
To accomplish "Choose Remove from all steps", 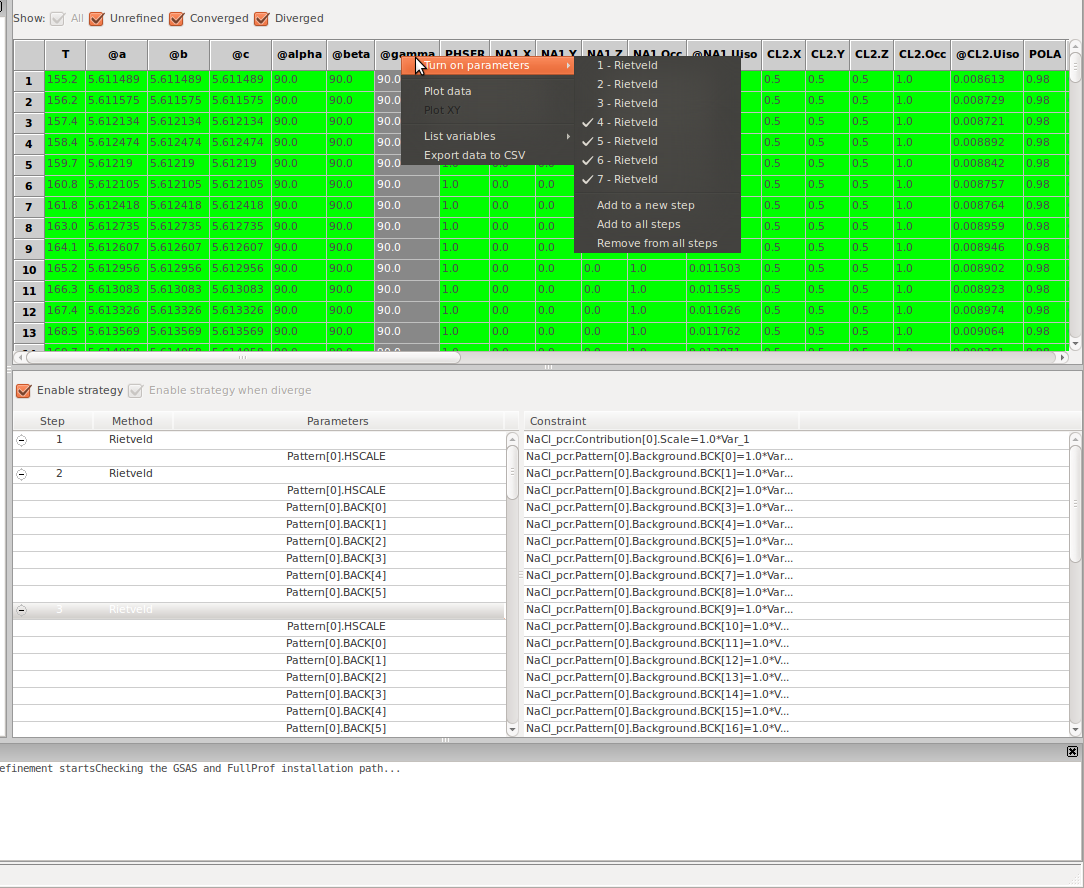I will click(x=657, y=243).
